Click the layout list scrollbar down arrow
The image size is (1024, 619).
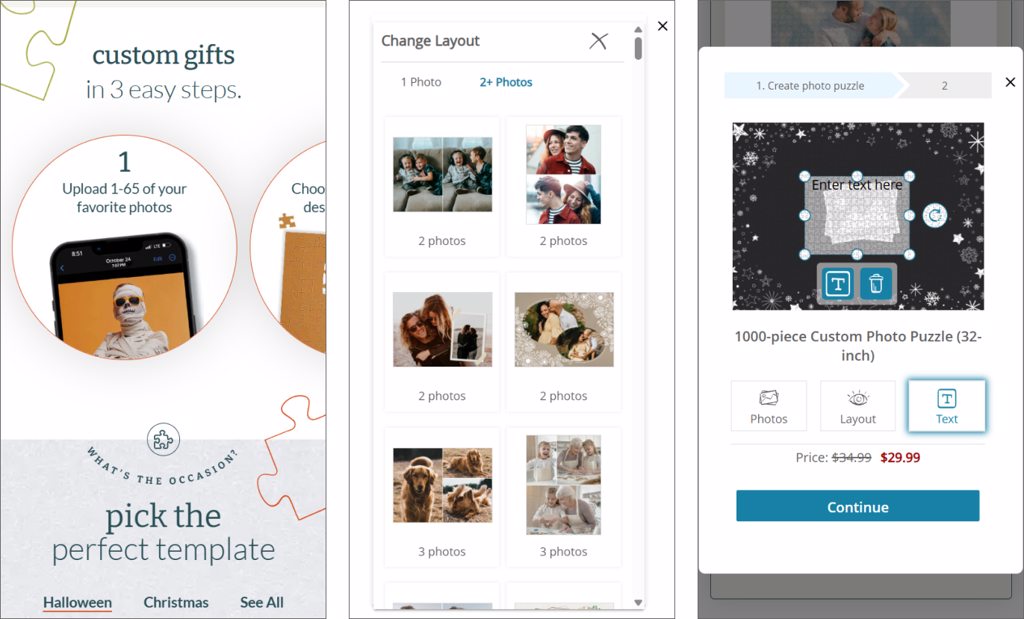[x=638, y=603]
